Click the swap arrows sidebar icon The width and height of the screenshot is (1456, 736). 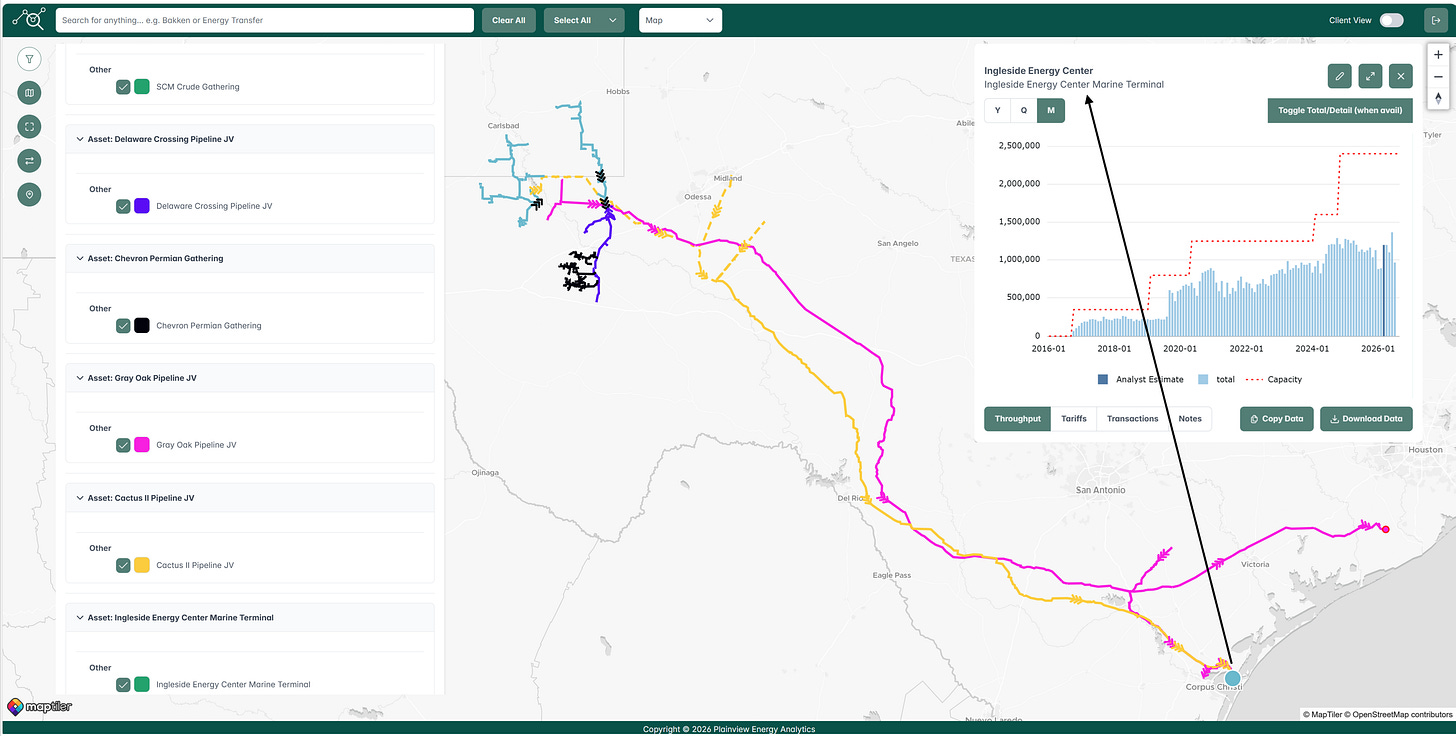(x=30, y=160)
